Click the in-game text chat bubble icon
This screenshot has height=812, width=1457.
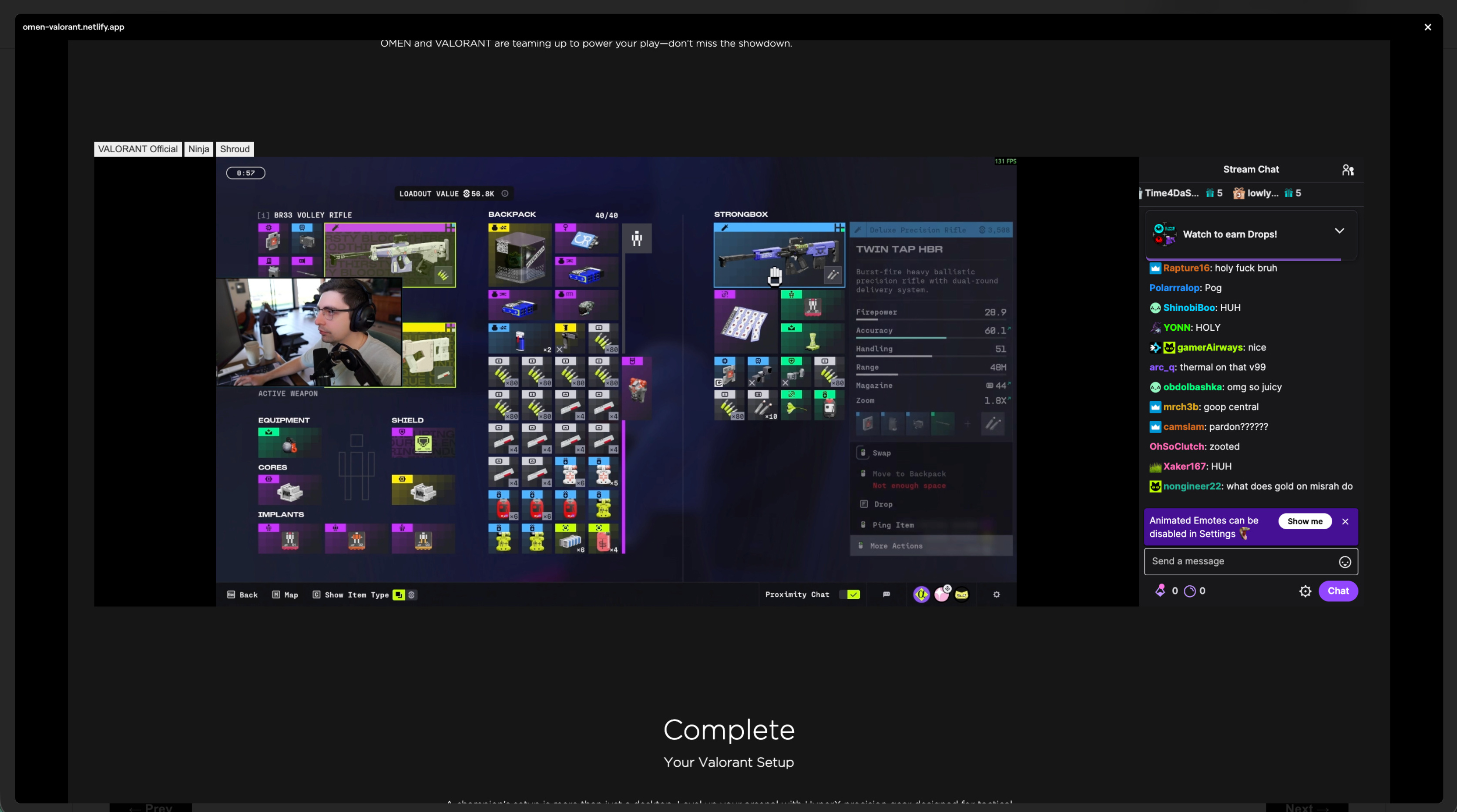[x=886, y=594]
